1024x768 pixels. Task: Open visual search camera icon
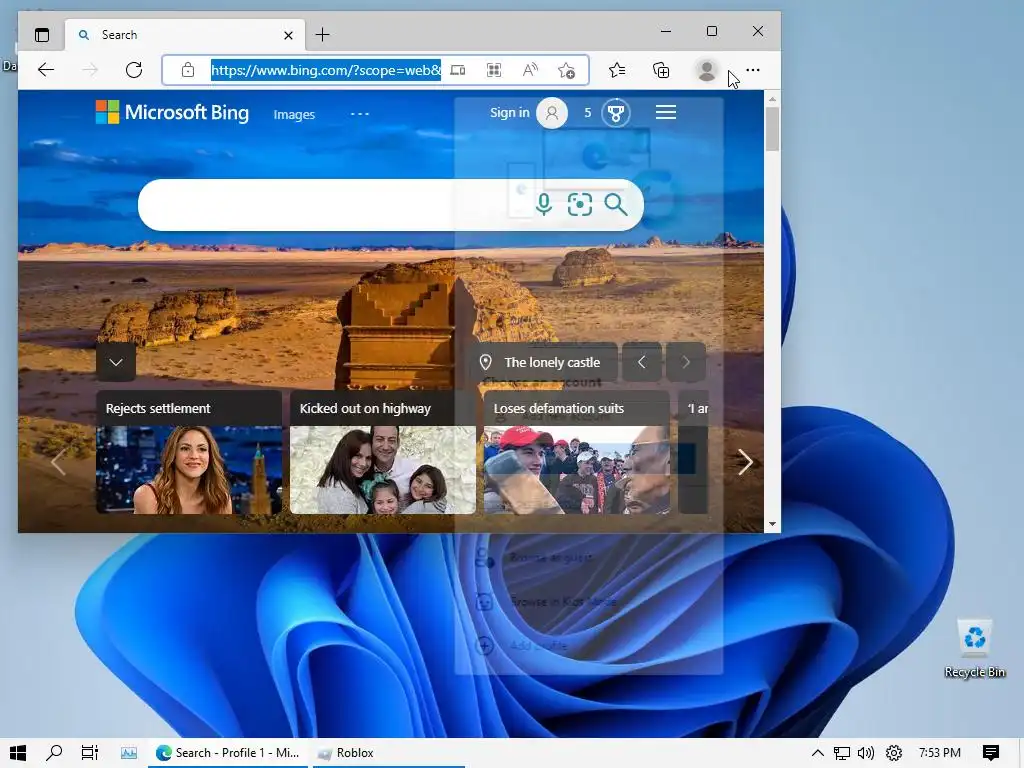[x=580, y=204]
